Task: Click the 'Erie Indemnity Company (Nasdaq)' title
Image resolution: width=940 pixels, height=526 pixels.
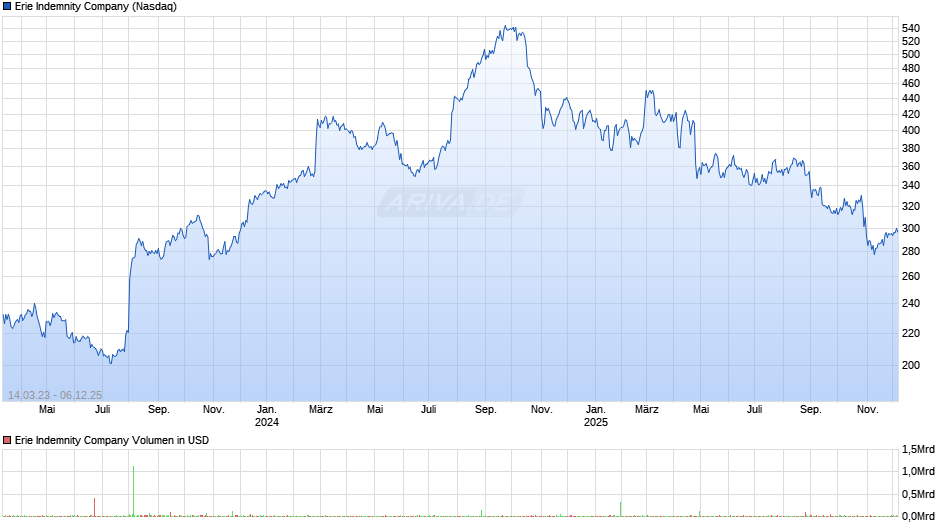Action: pyautogui.click(x=96, y=7)
